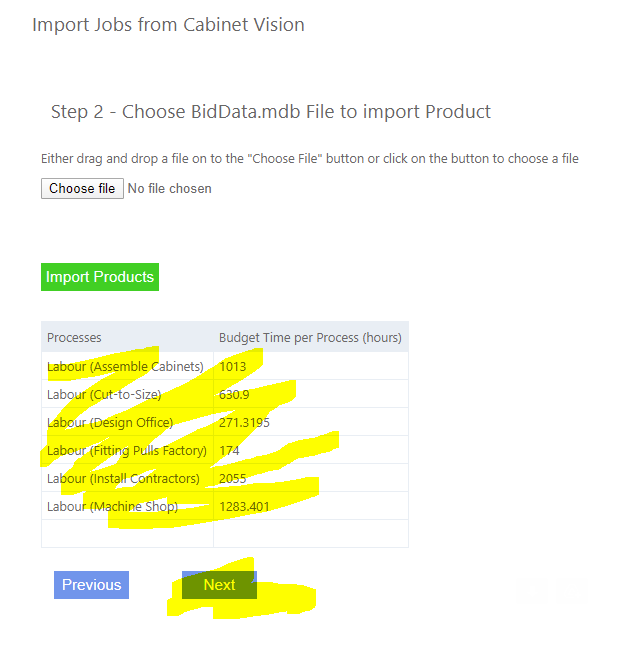635x657 pixels.
Task: Proceed by clicking the Next button
Action: 219,585
